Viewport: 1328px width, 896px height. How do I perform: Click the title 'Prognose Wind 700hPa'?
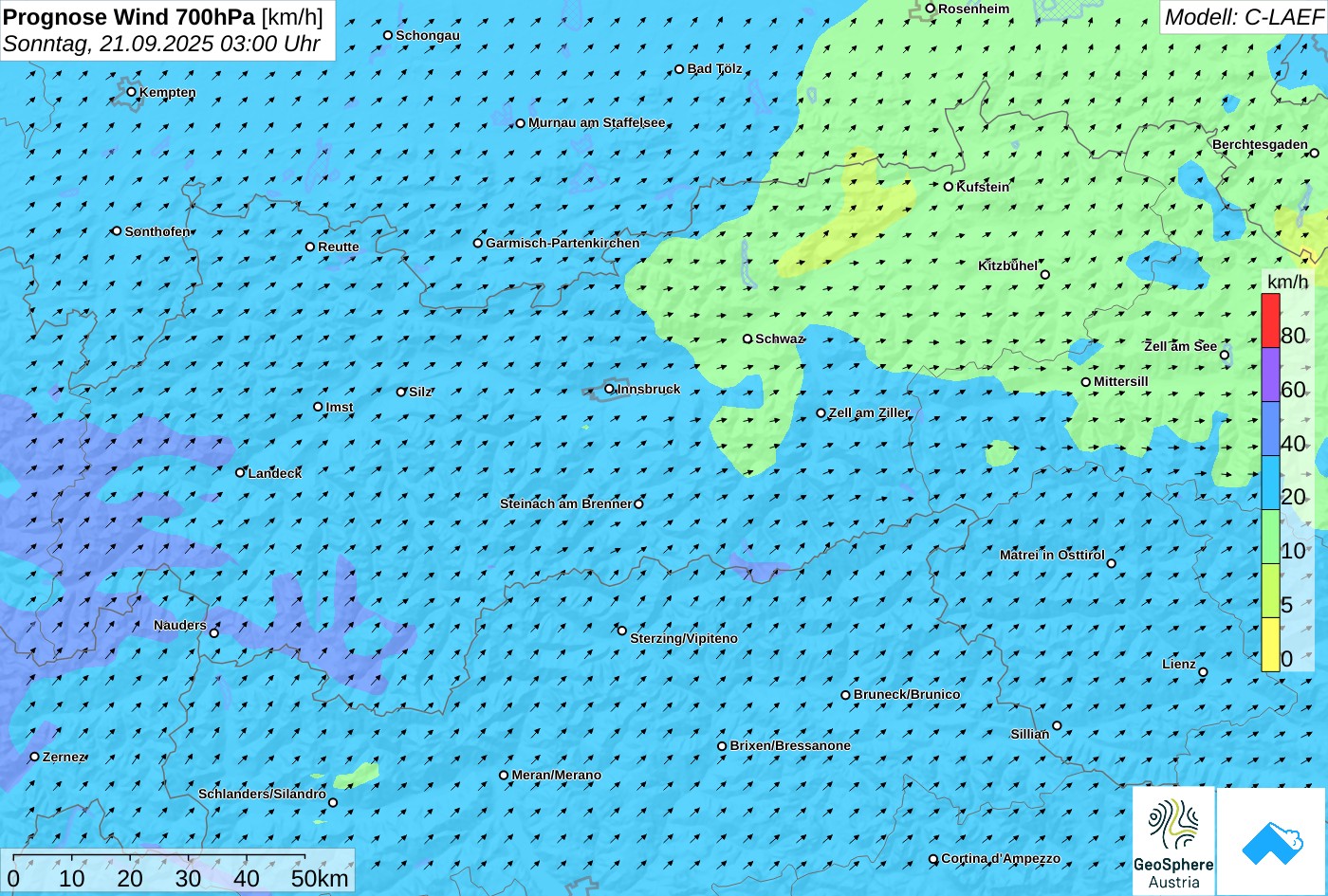click(x=129, y=16)
